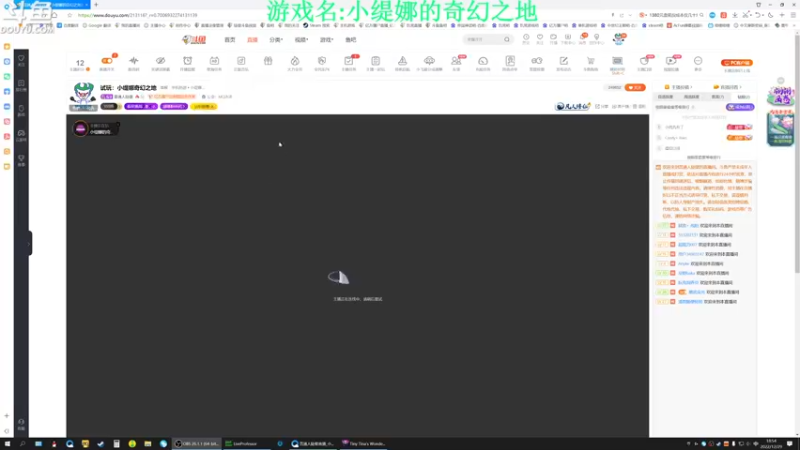Click the headset support icon at sidebar bottom

click(x=21, y=422)
